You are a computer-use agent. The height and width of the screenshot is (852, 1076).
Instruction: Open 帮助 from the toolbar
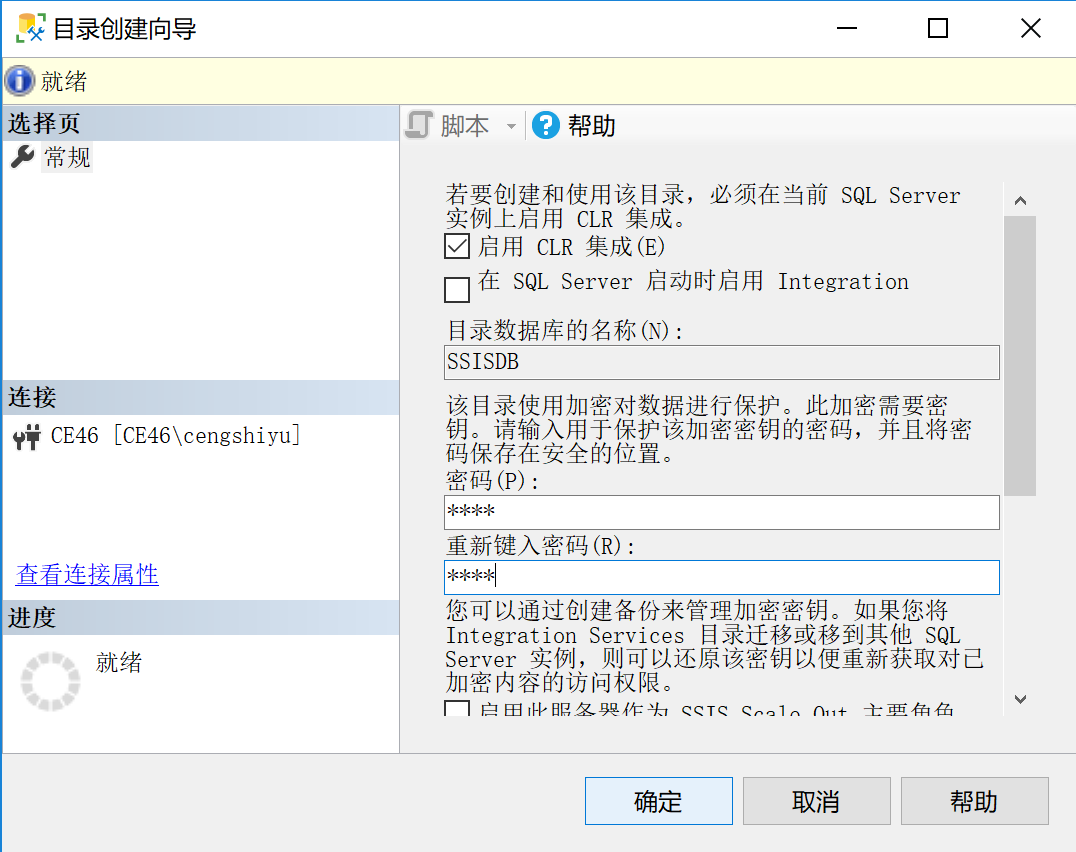point(592,126)
